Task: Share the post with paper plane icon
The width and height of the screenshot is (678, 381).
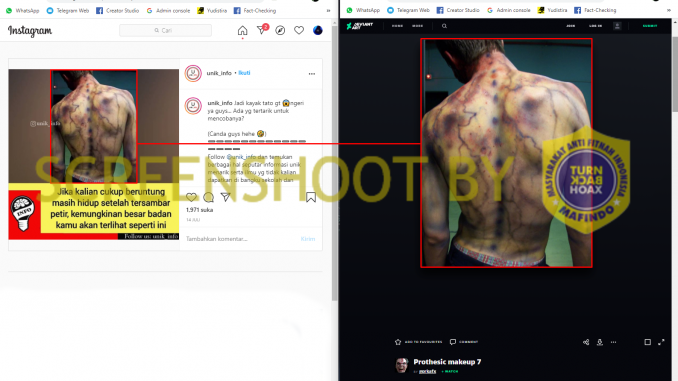Action: [225, 197]
